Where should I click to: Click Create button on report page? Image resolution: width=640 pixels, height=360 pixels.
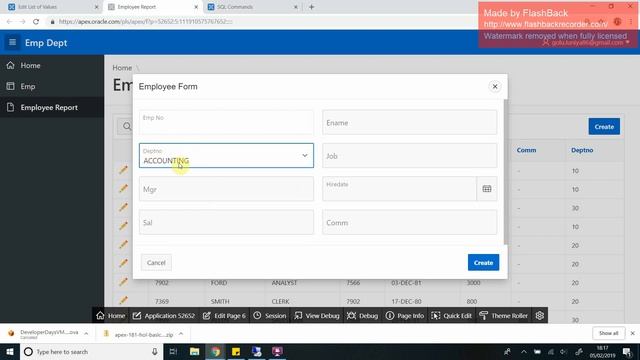[x=604, y=127]
